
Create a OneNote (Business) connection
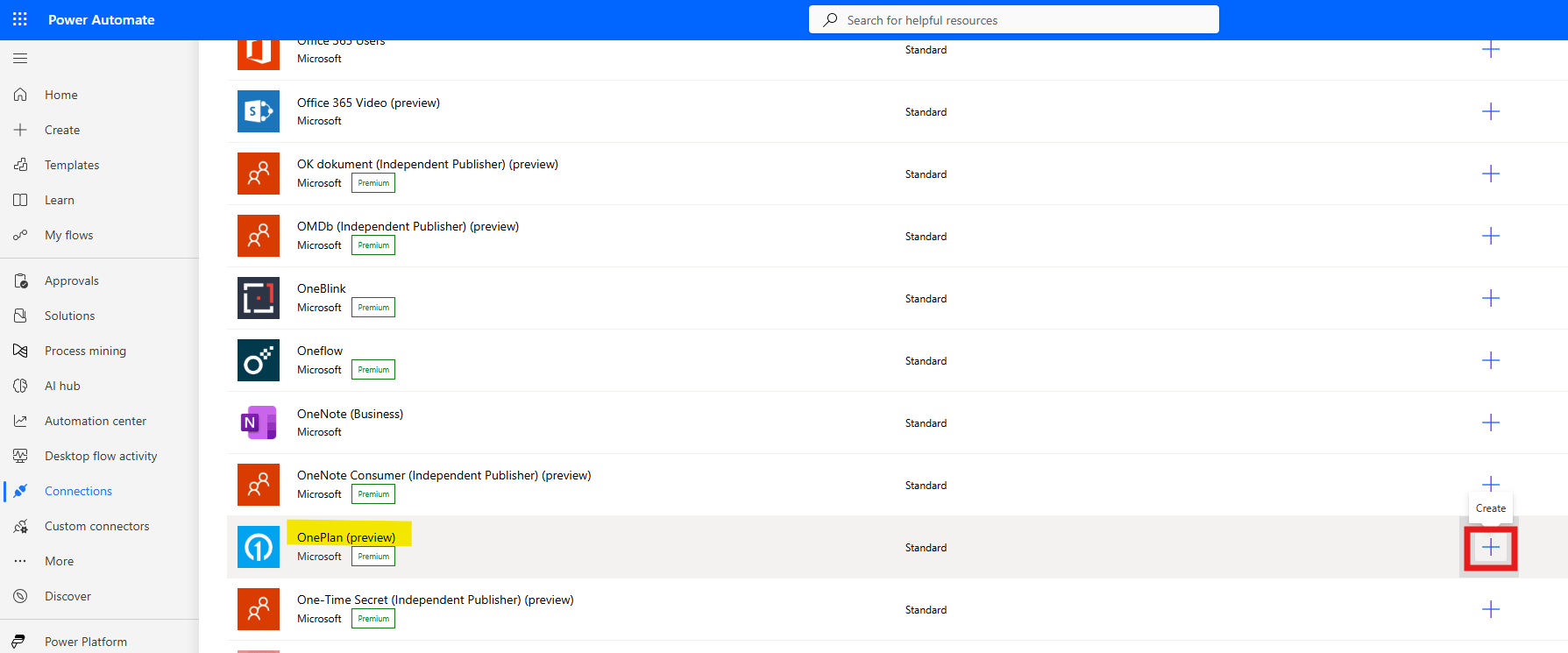pyautogui.click(x=1491, y=422)
